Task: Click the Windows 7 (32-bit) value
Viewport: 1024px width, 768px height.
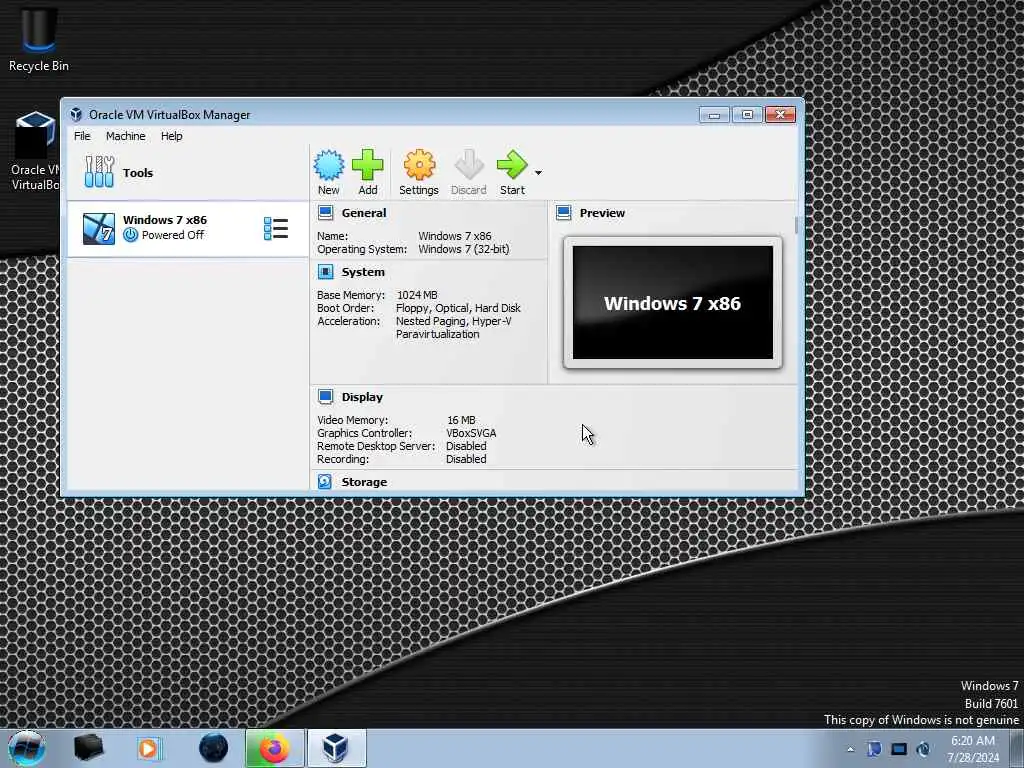Action: coord(464,249)
